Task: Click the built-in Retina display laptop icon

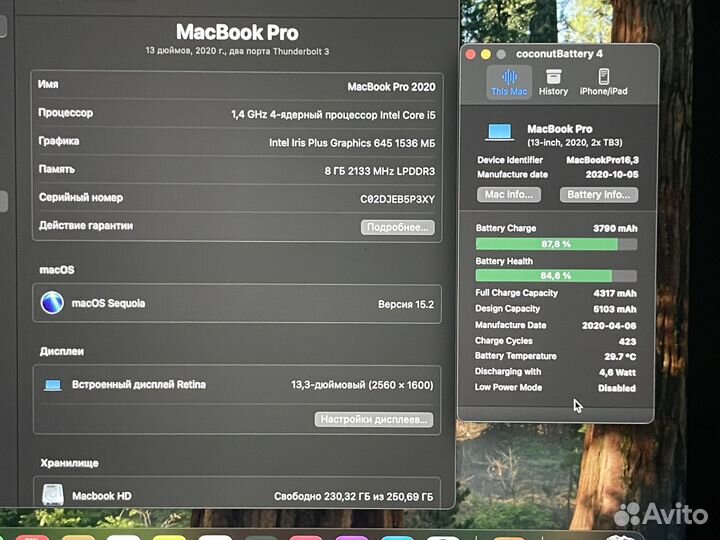Action: (x=53, y=385)
